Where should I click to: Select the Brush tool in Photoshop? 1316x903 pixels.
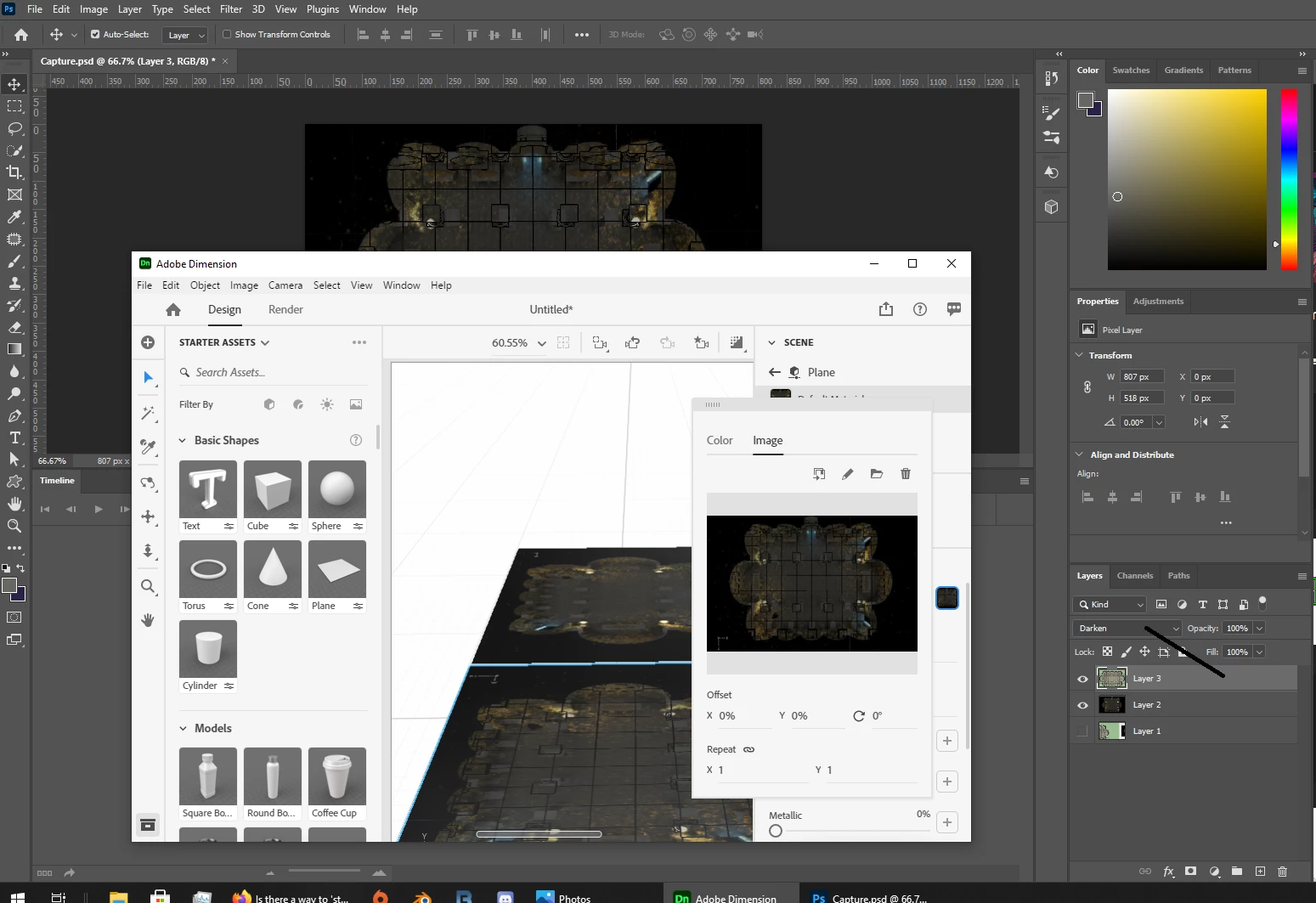pyautogui.click(x=14, y=261)
